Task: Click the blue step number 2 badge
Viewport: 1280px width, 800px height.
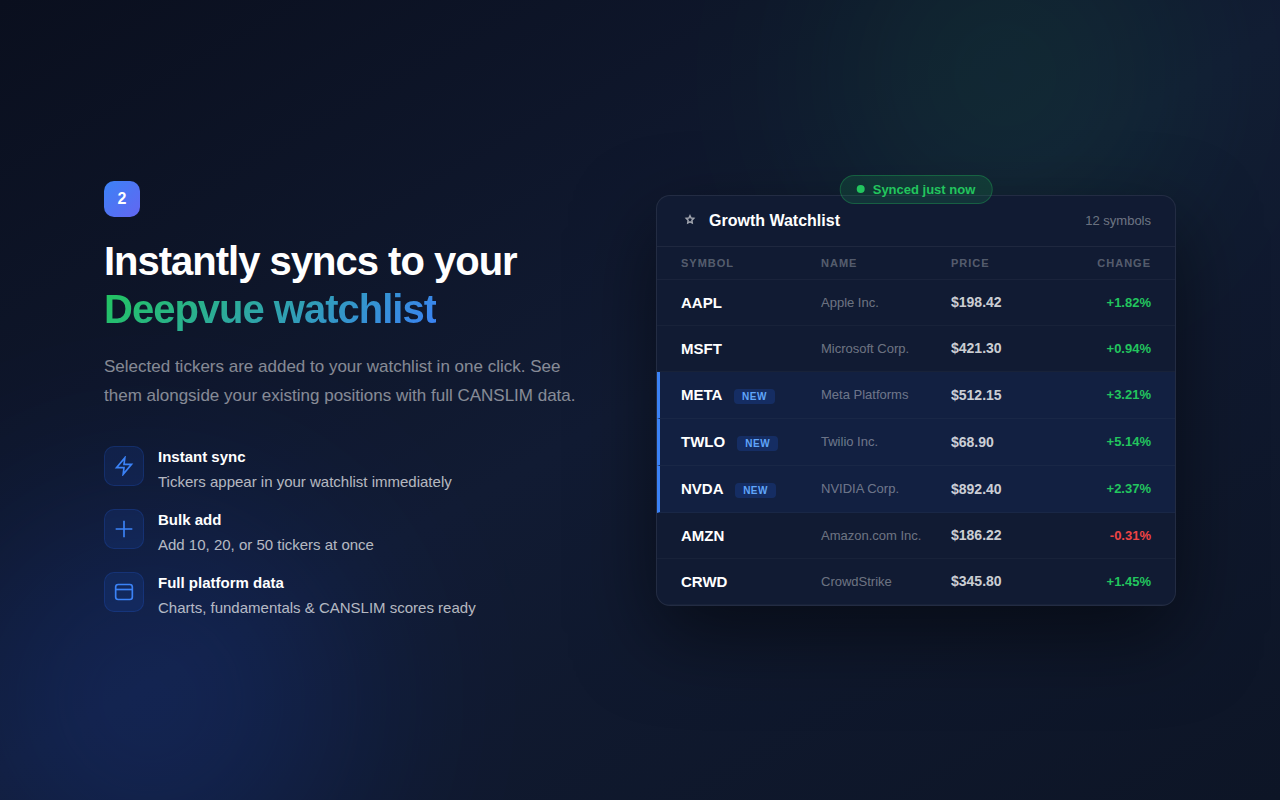Action: point(122,199)
